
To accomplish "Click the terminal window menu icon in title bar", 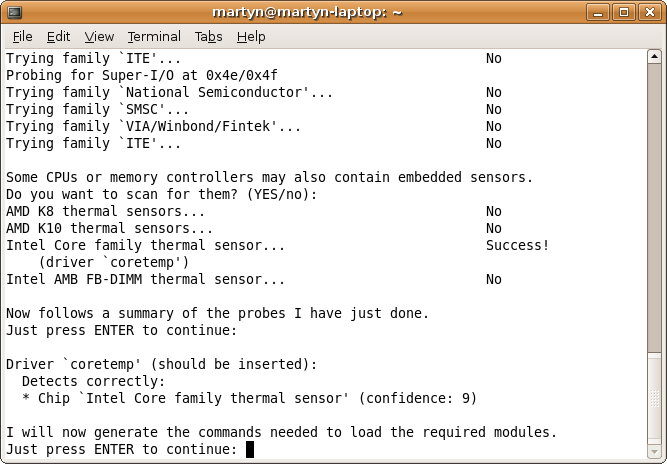I will [x=14, y=12].
